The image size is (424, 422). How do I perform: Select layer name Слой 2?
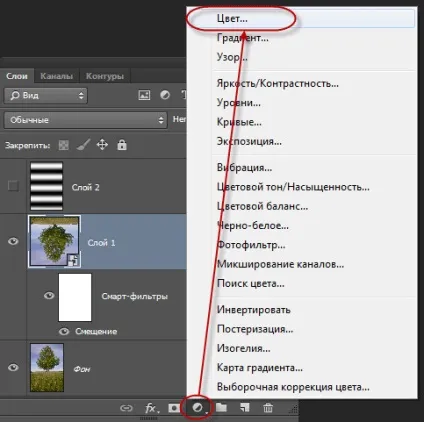85,187
